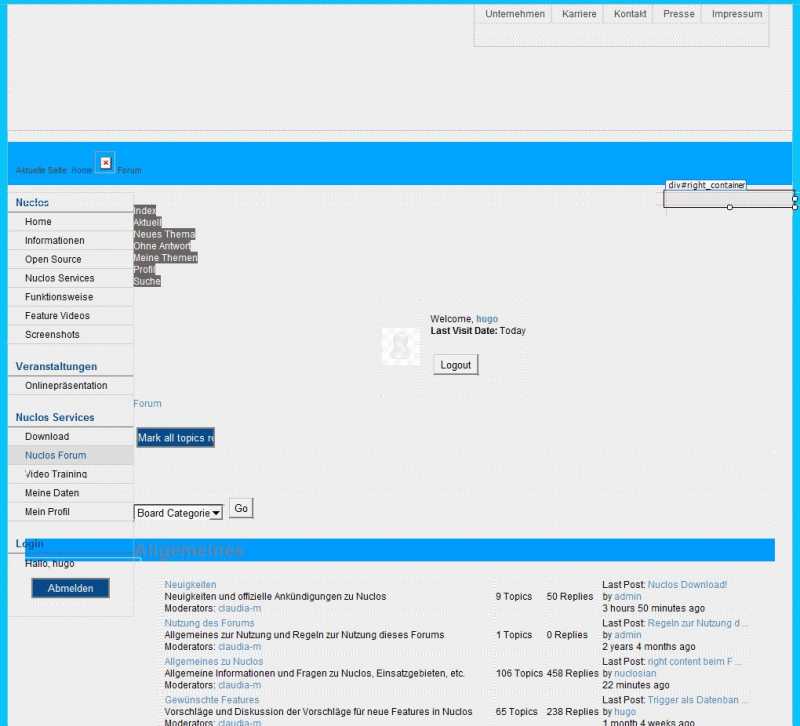Select Aktuell forum tab
The image size is (800, 726).
click(147, 222)
